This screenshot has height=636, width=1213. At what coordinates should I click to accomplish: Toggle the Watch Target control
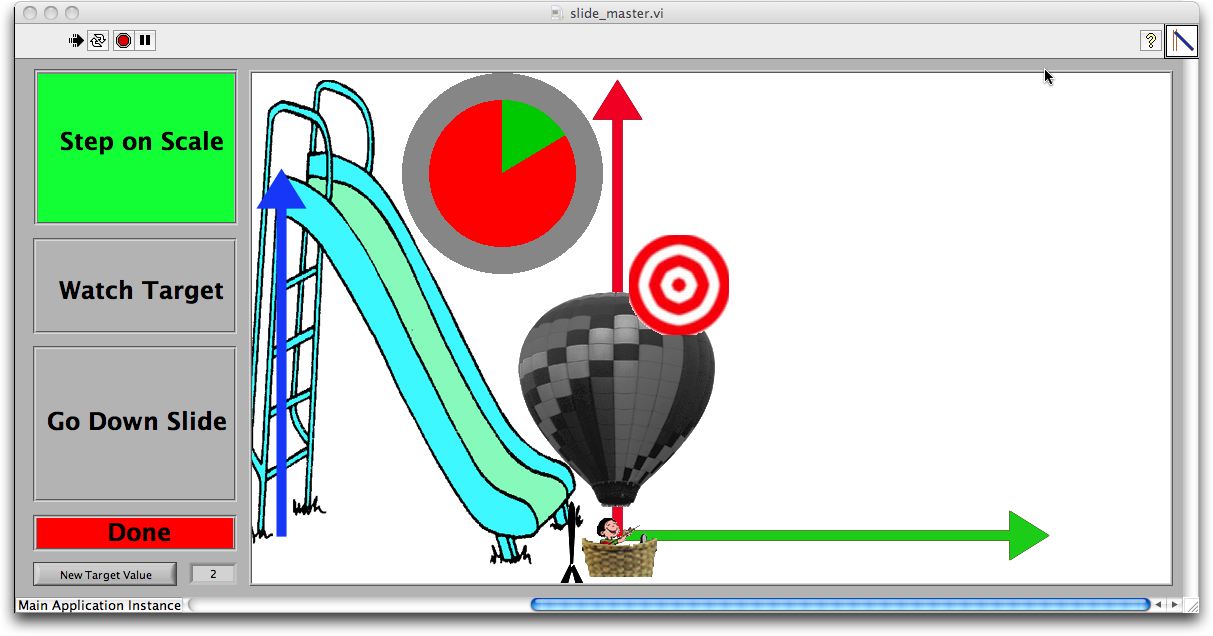(x=135, y=289)
